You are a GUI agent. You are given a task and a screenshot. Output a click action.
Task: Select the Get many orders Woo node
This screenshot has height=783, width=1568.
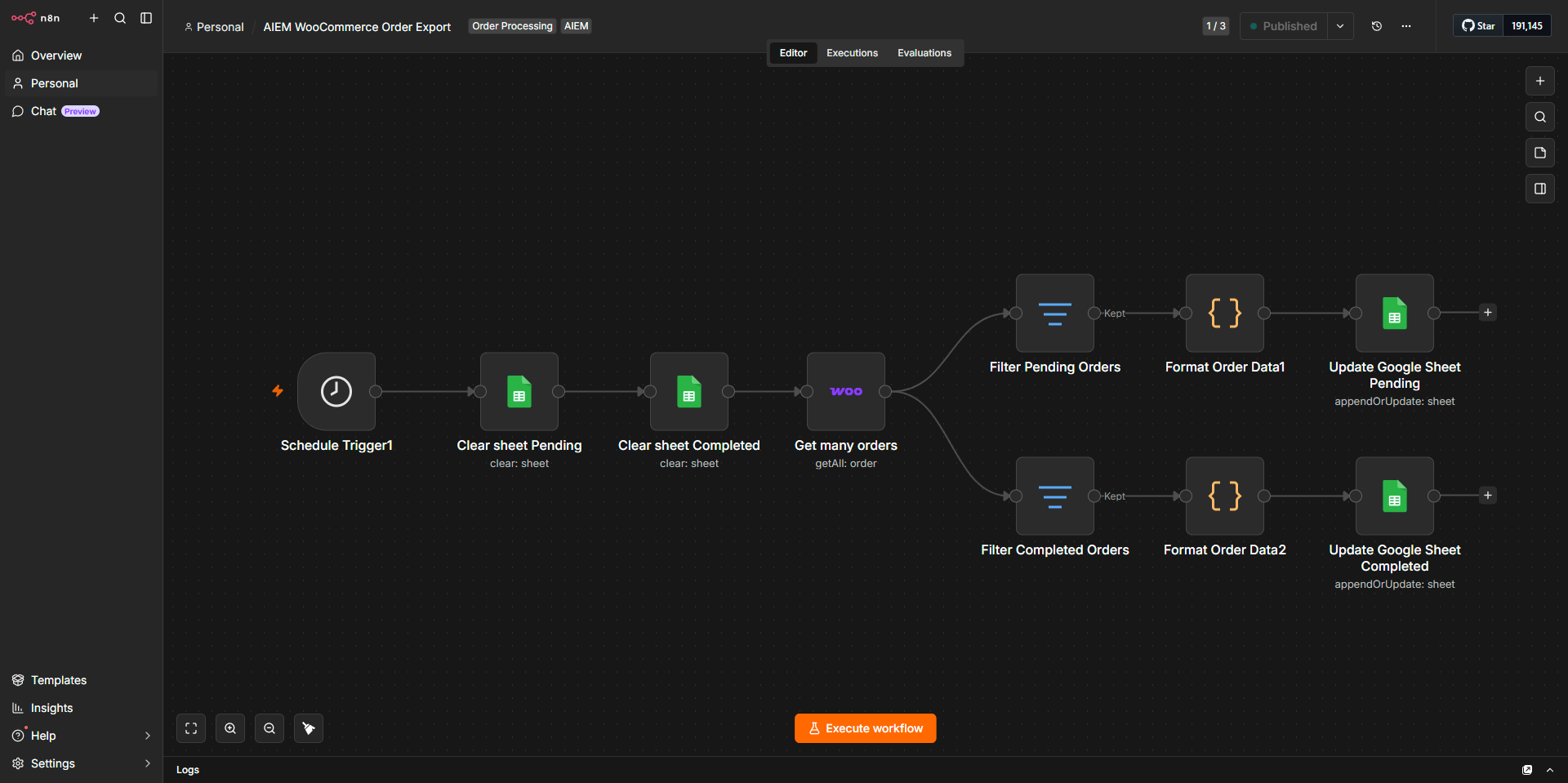[x=846, y=392]
